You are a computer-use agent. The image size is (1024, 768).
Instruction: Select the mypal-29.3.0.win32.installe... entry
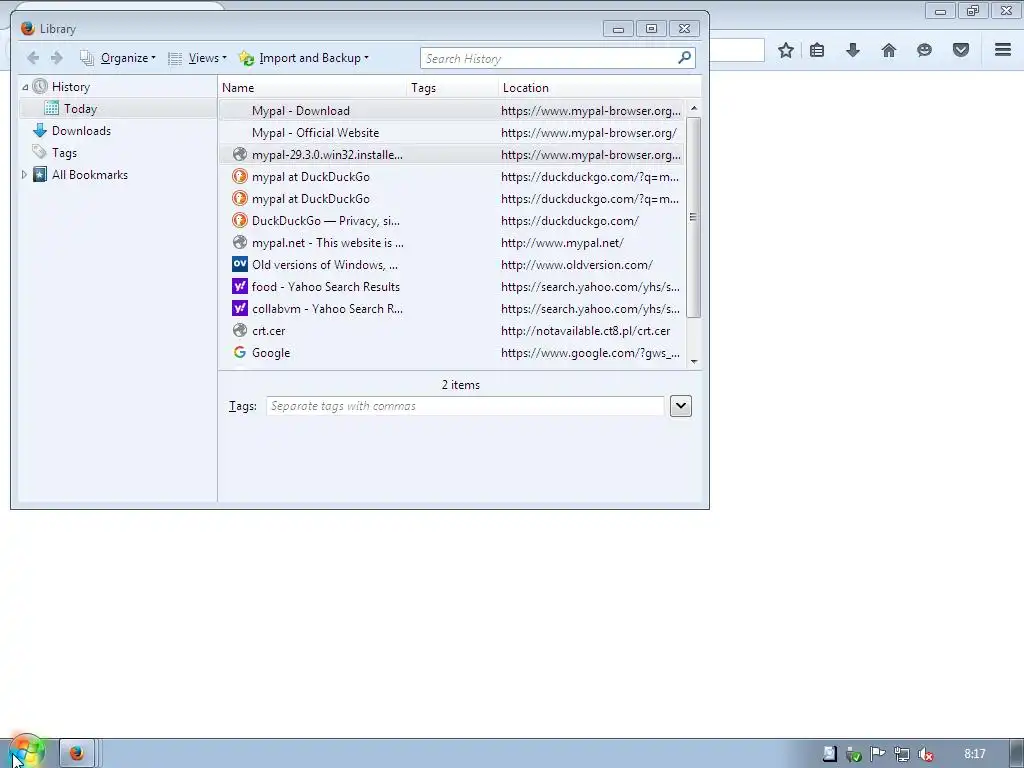point(451,155)
